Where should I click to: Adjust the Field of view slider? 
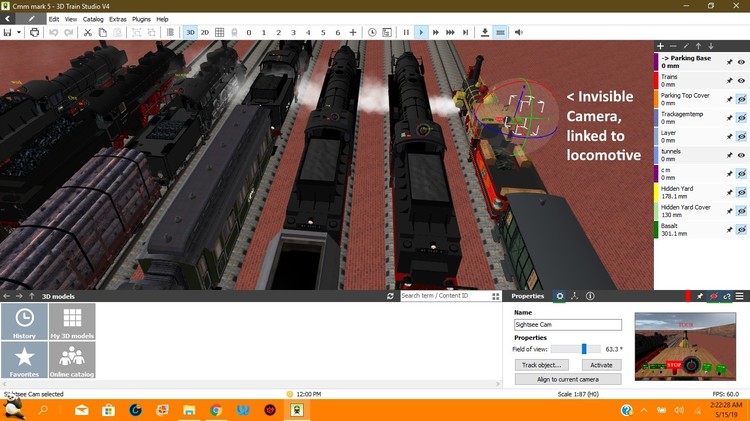584,349
